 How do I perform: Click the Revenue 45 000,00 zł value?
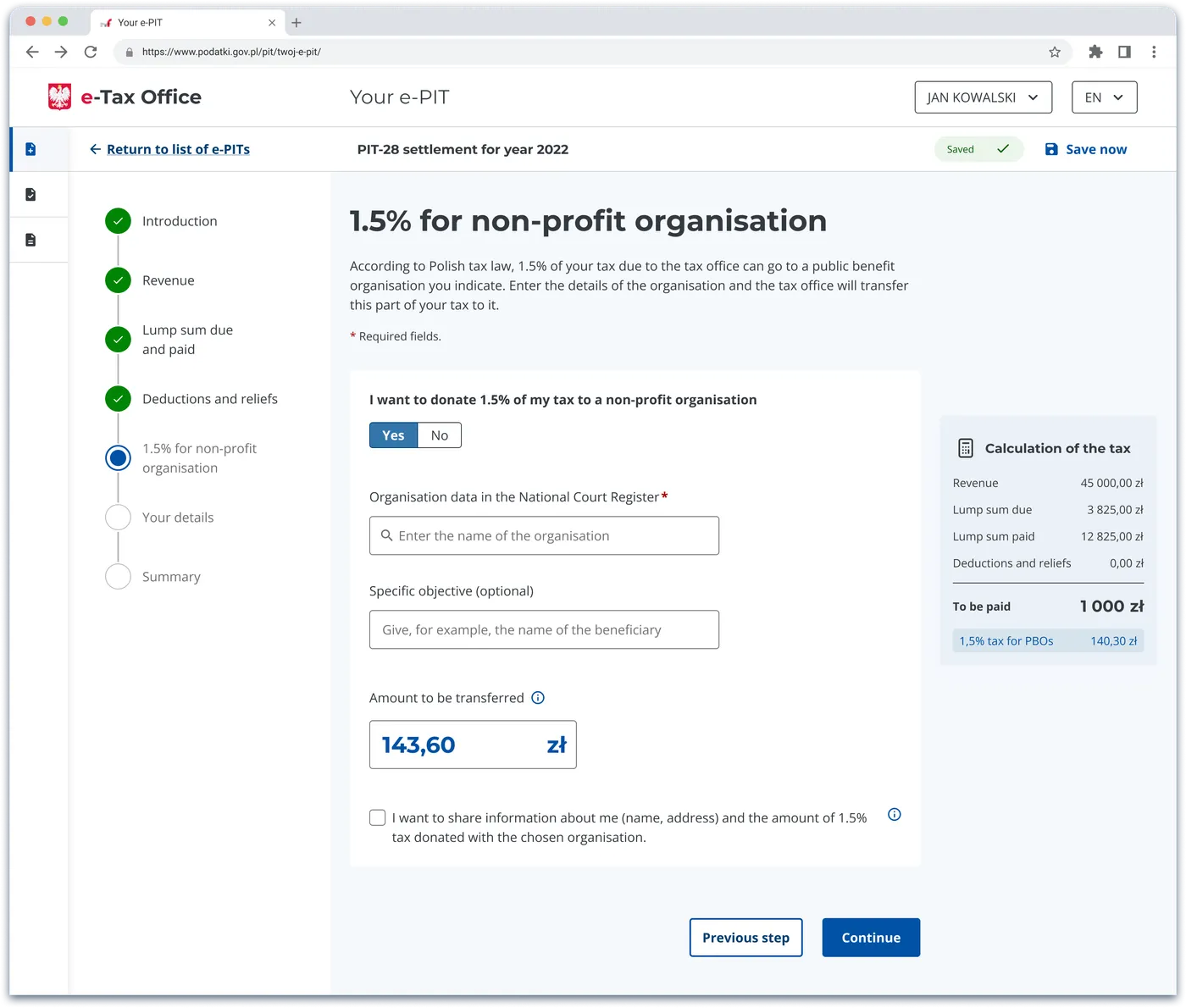click(x=1111, y=483)
